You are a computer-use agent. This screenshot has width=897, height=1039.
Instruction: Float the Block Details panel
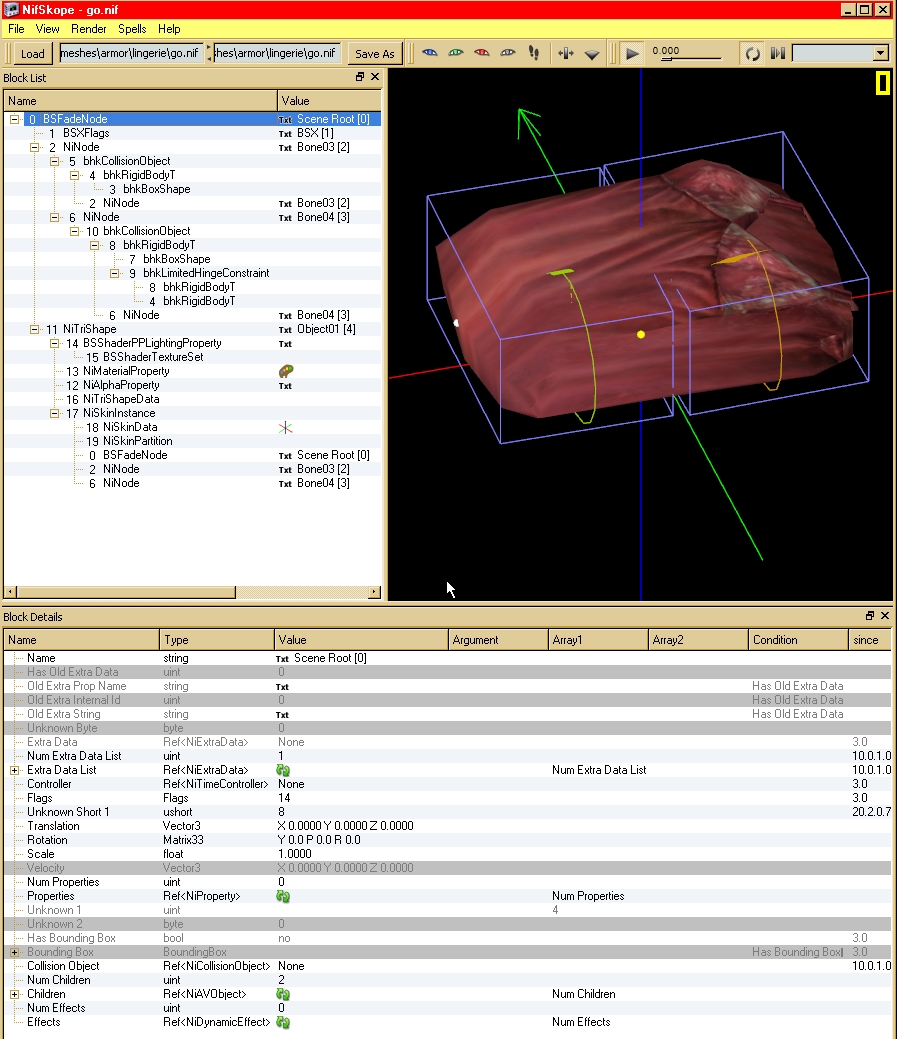pos(870,616)
